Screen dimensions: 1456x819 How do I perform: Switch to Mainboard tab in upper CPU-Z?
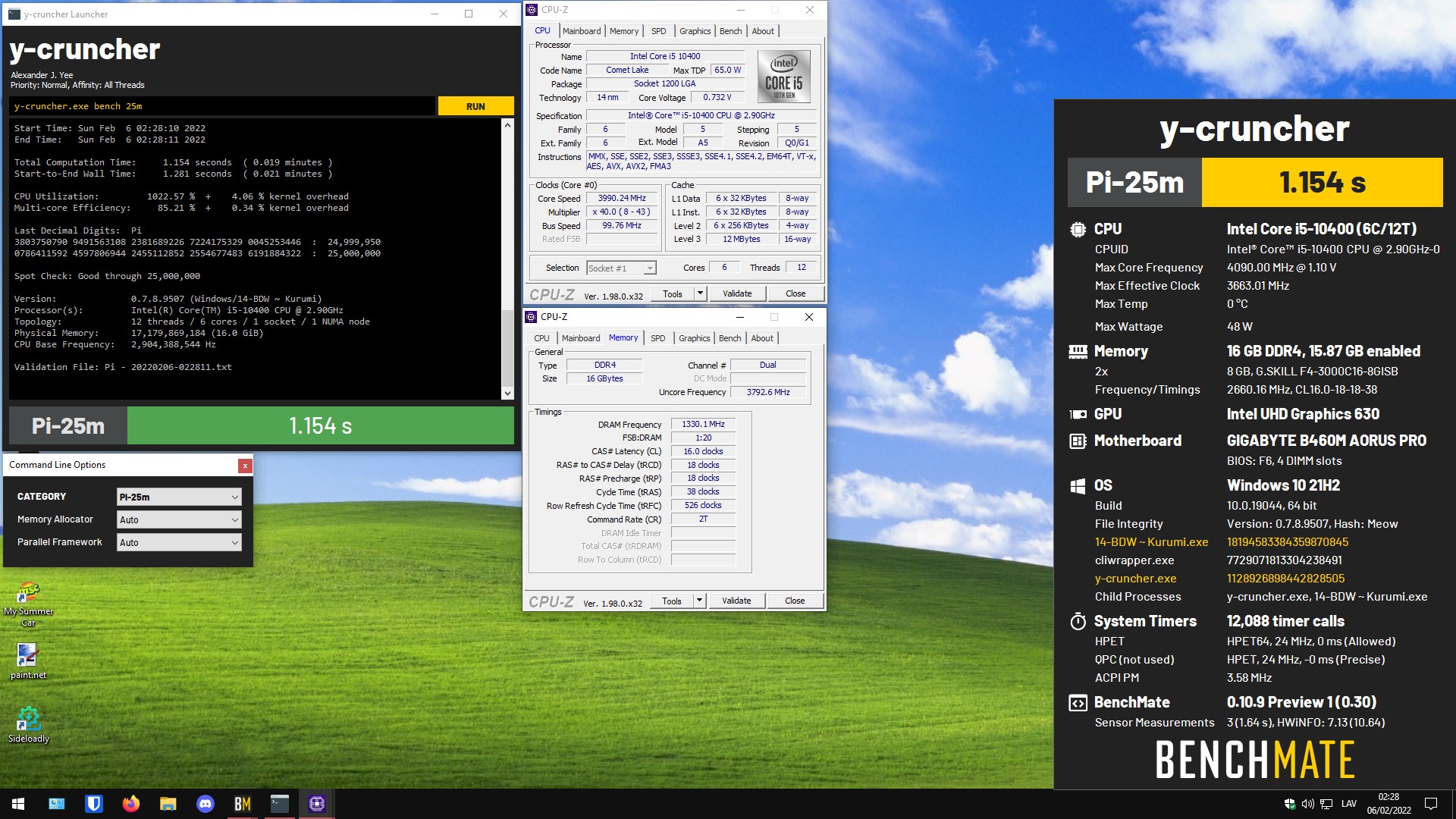pyautogui.click(x=582, y=31)
